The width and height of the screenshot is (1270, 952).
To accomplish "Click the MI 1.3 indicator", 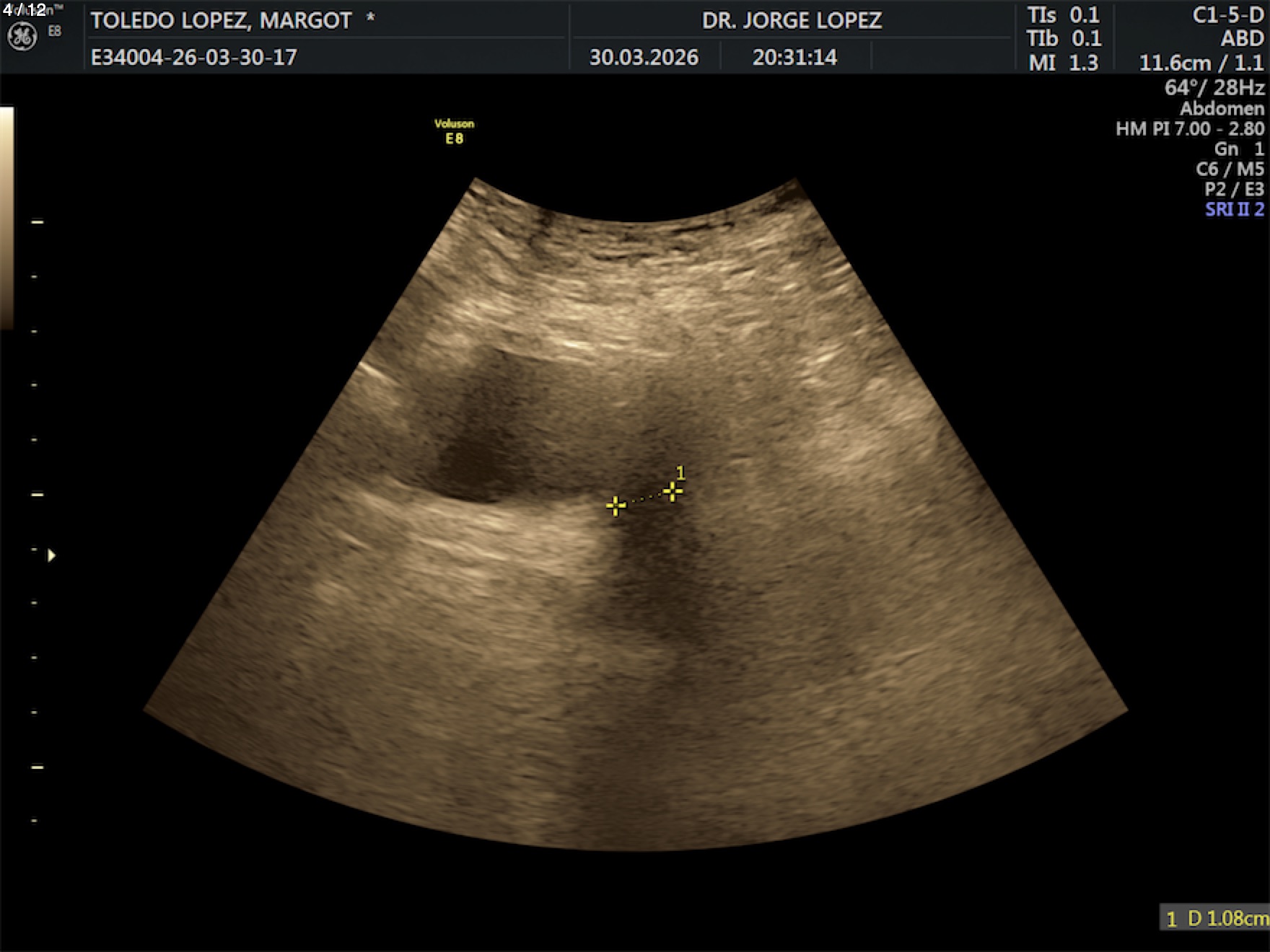I will [x=1064, y=63].
